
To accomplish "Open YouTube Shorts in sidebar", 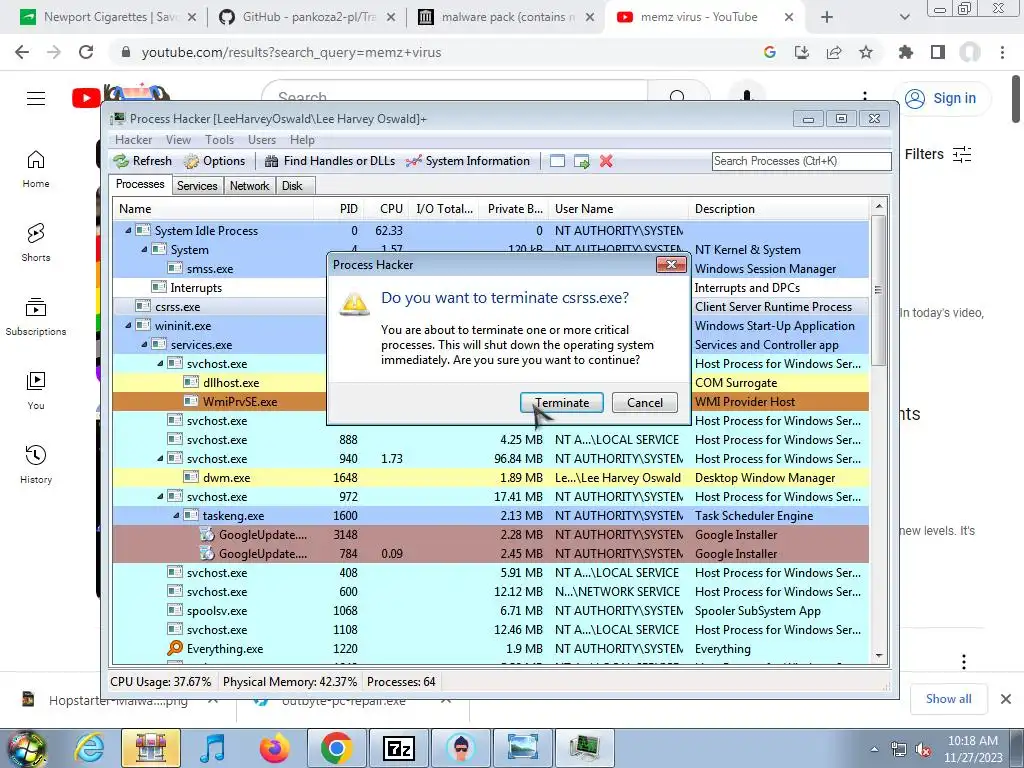I will pyautogui.click(x=36, y=243).
